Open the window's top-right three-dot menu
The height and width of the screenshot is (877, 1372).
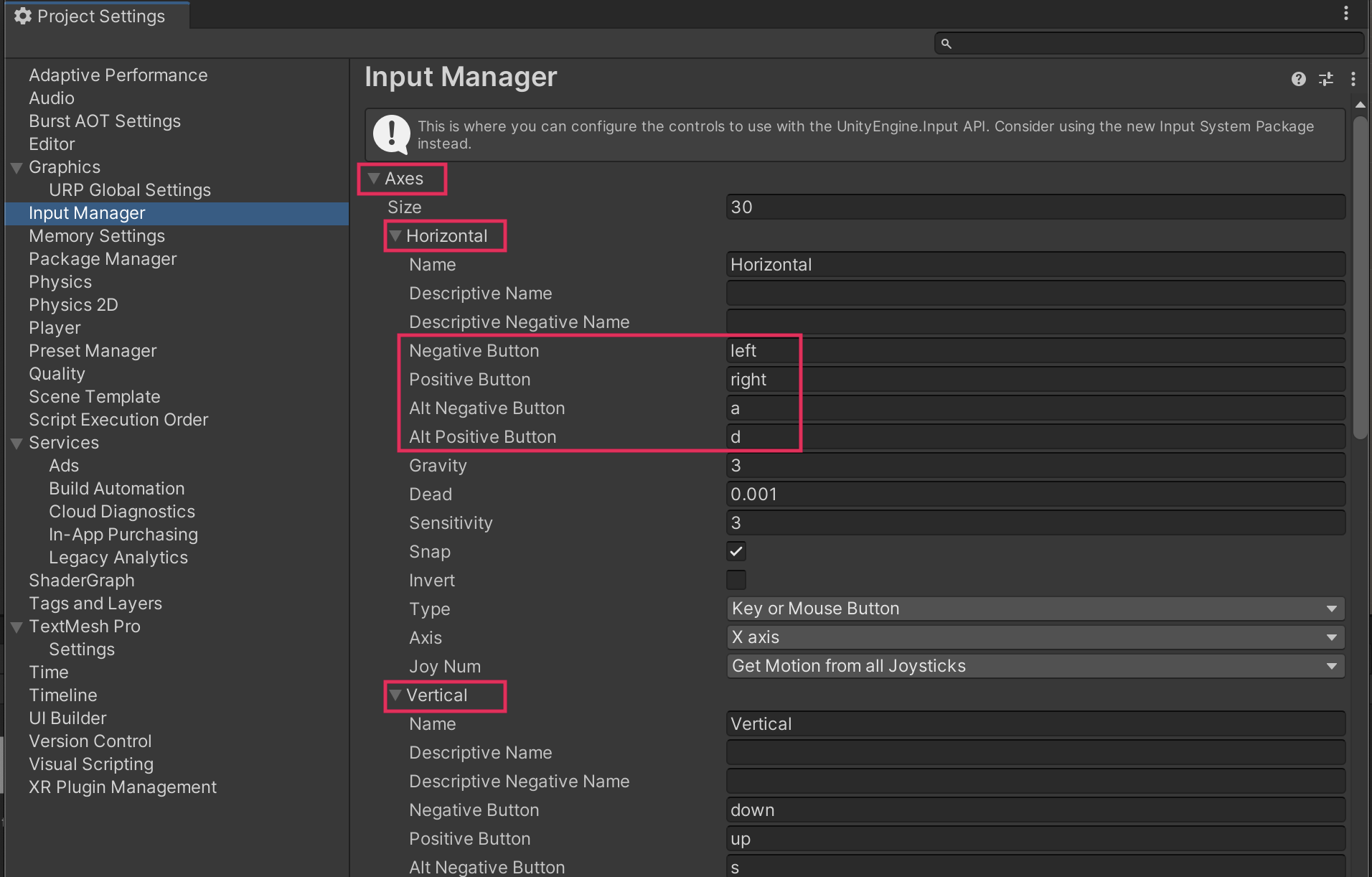pyautogui.click(x=1346, y=14)
